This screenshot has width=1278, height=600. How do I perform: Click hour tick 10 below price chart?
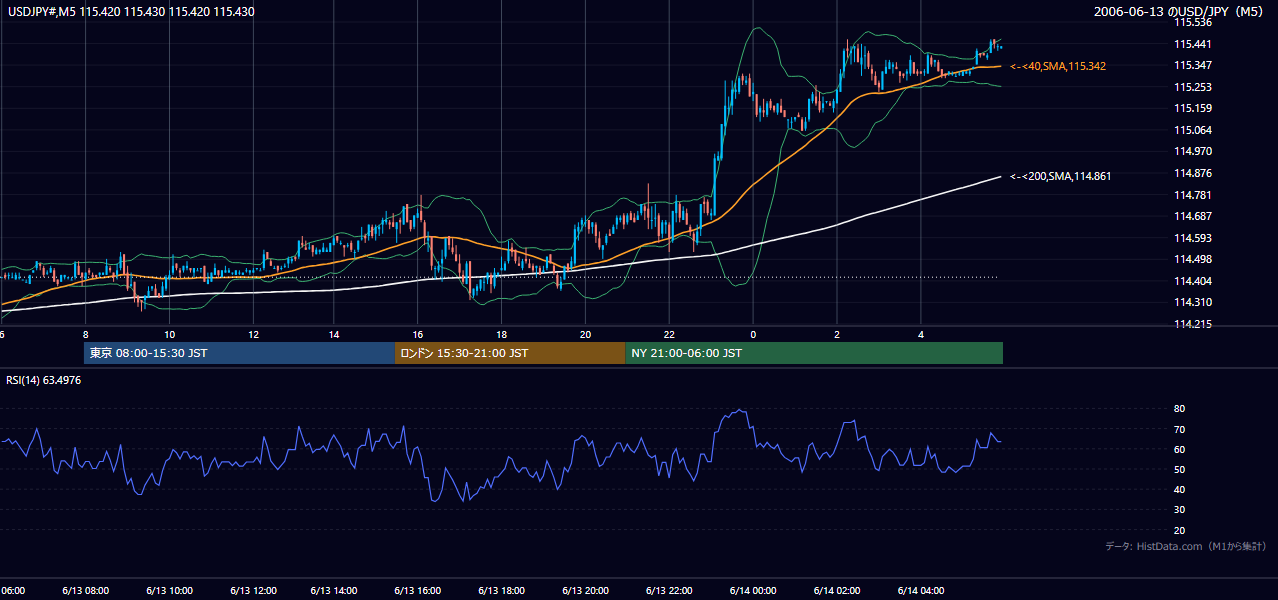click(170, 334)
